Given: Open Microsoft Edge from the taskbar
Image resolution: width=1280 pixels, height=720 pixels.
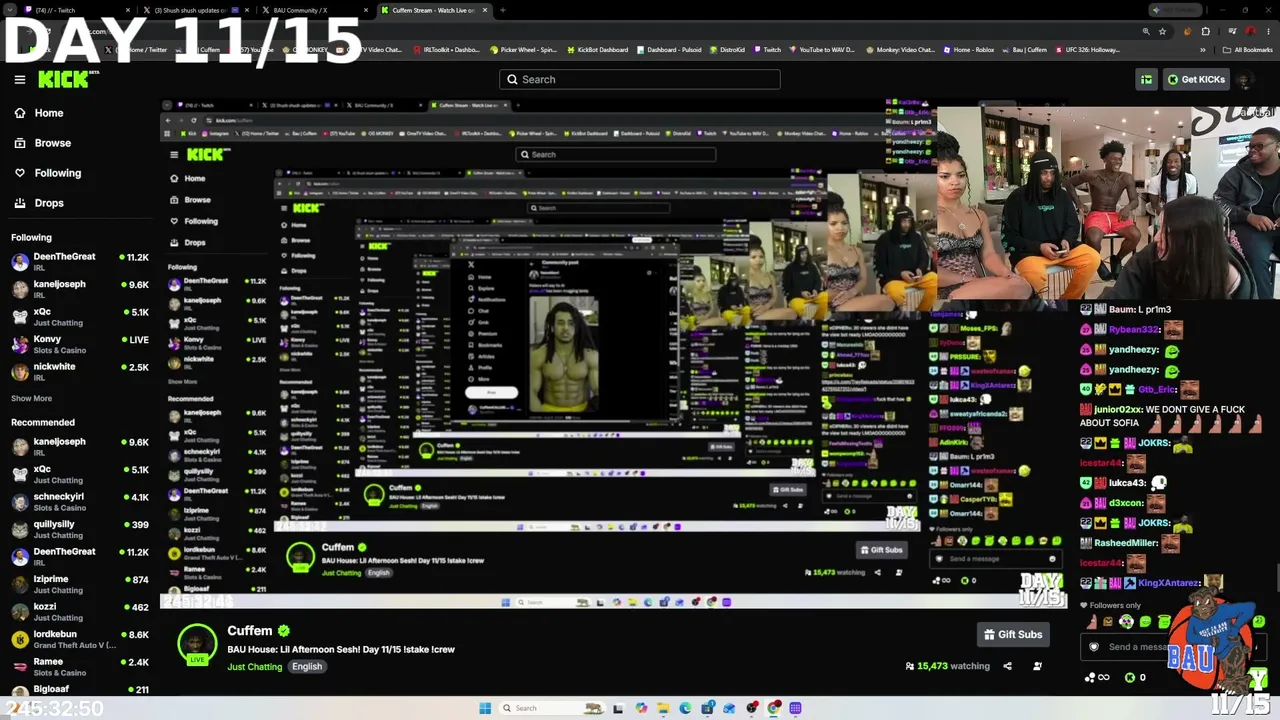Looking at the screenshot, I should pos(685,708).
